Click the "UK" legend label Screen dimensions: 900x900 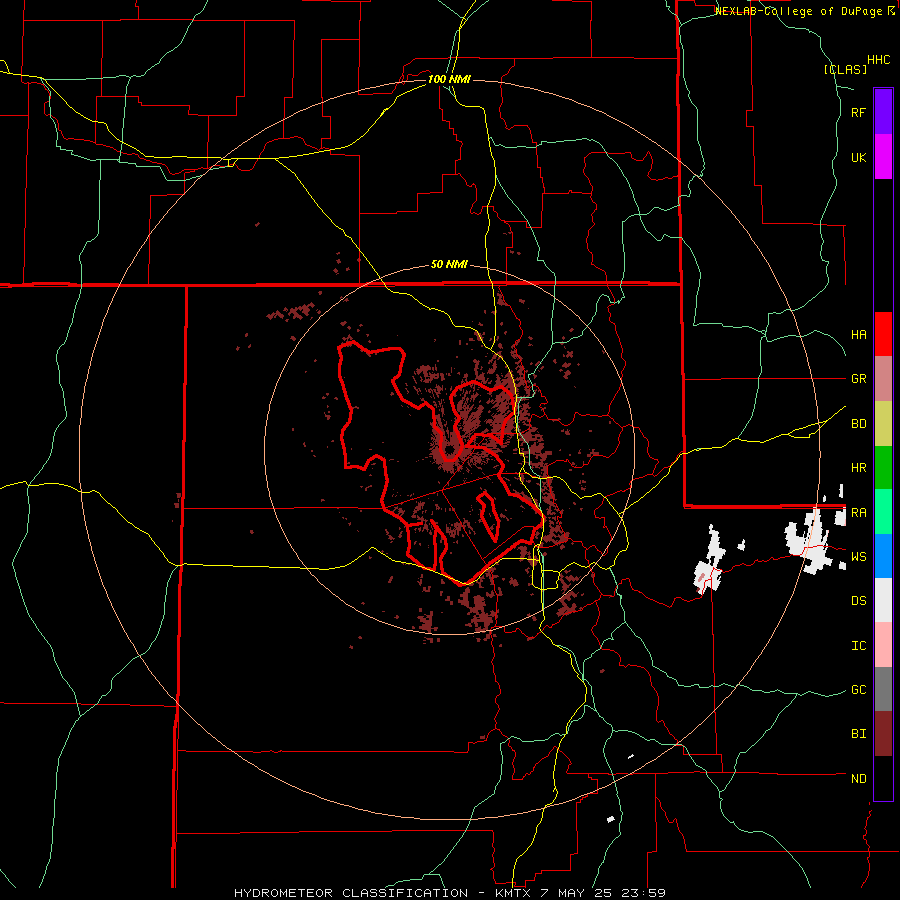click(x=858, y=157)
